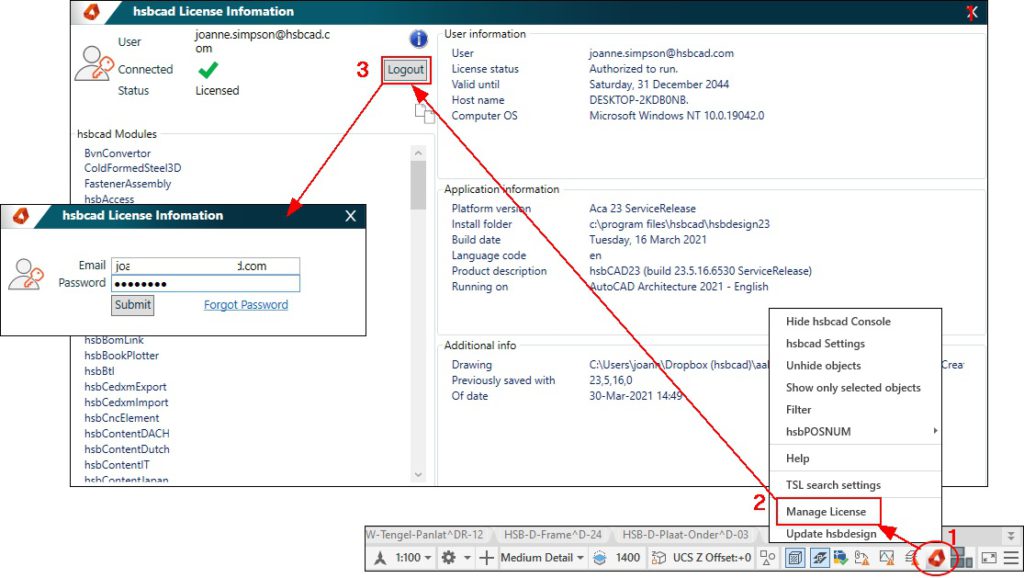Open the Forgot Password link

coord(246,305)
